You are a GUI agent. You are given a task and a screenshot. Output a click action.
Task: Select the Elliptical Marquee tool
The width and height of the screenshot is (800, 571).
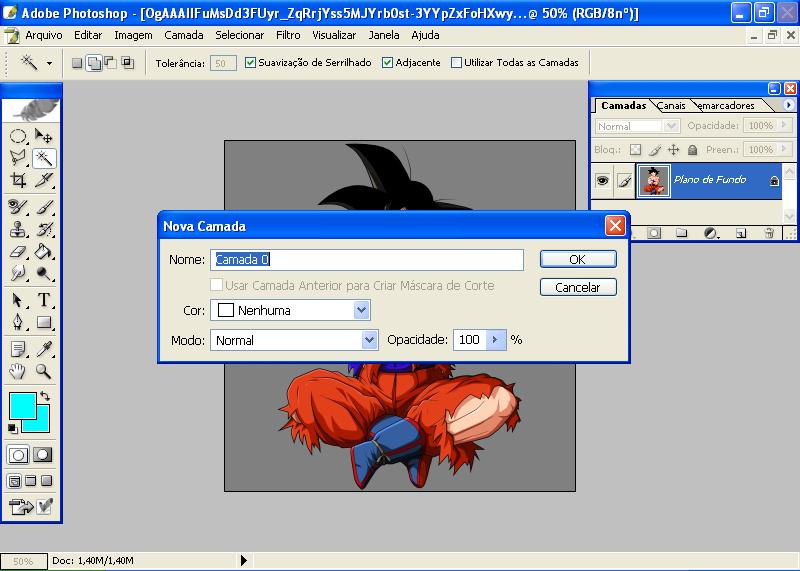coord(18,136)
